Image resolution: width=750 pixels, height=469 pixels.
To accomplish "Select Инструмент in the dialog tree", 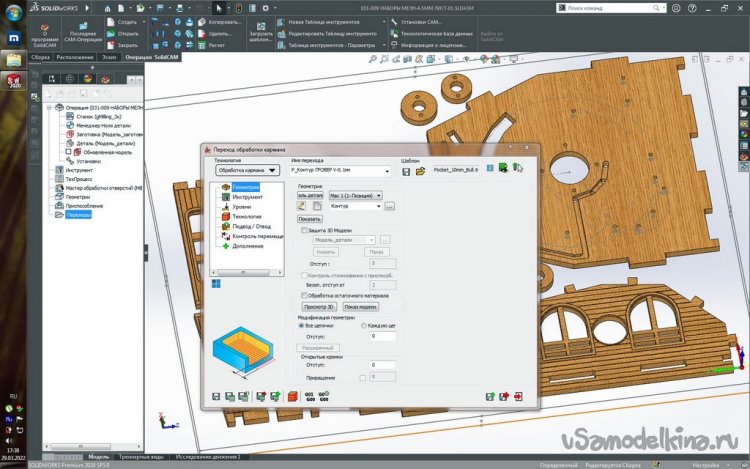I will point(246,197).
